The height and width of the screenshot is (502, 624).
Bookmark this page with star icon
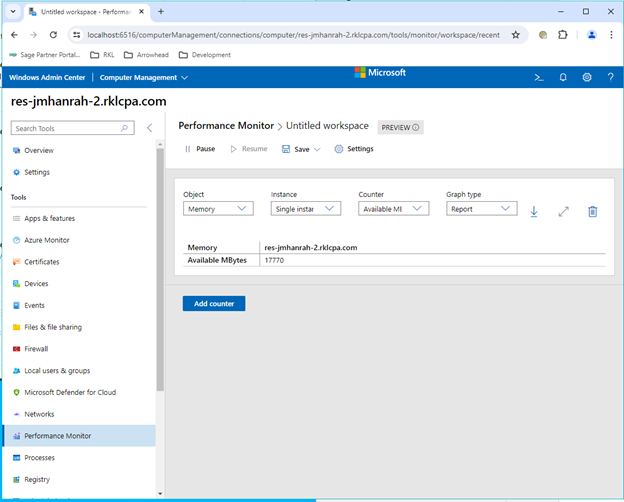pos(515,34)
